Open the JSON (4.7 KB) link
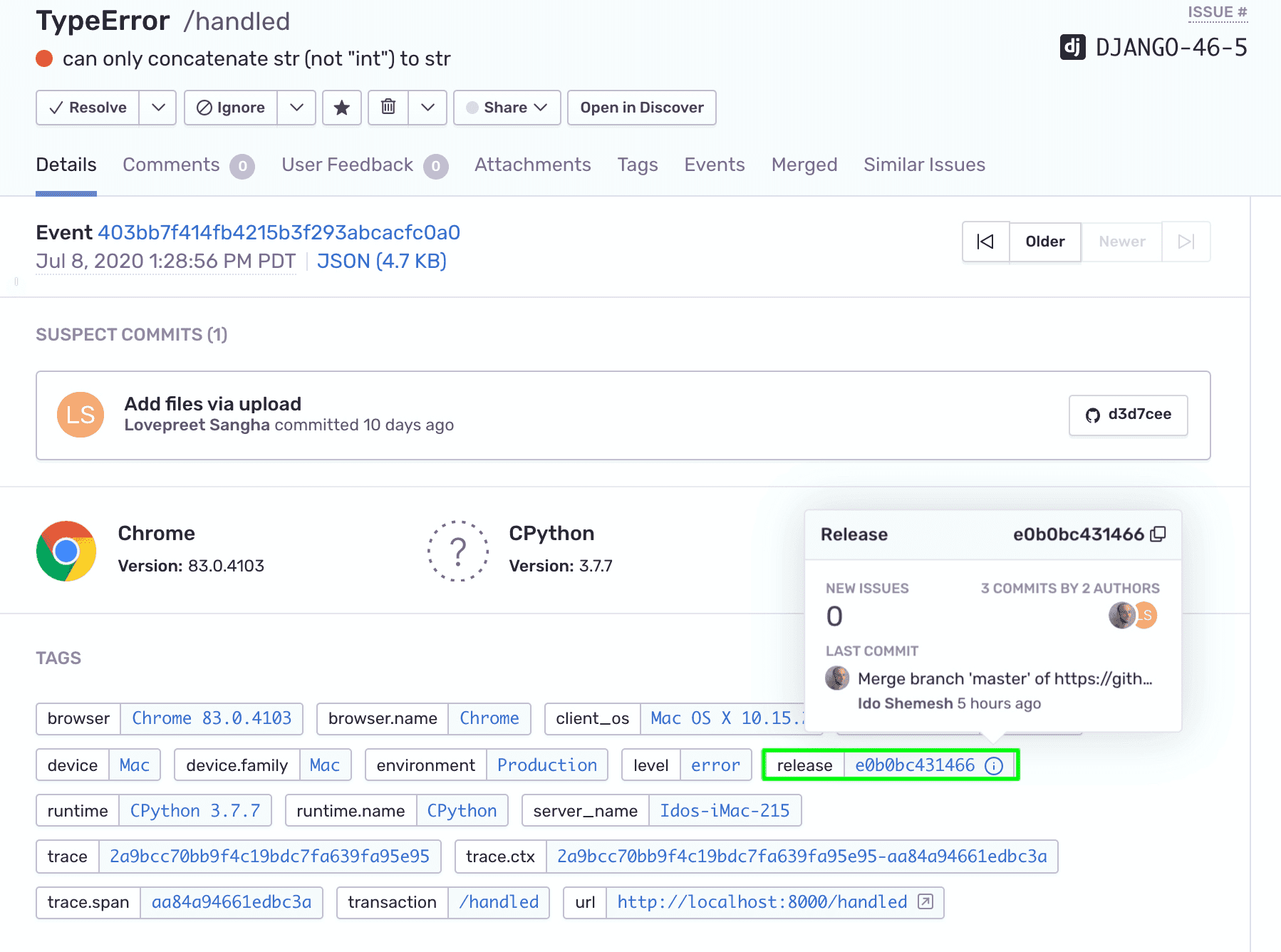1281x952 pixels. 381,262
